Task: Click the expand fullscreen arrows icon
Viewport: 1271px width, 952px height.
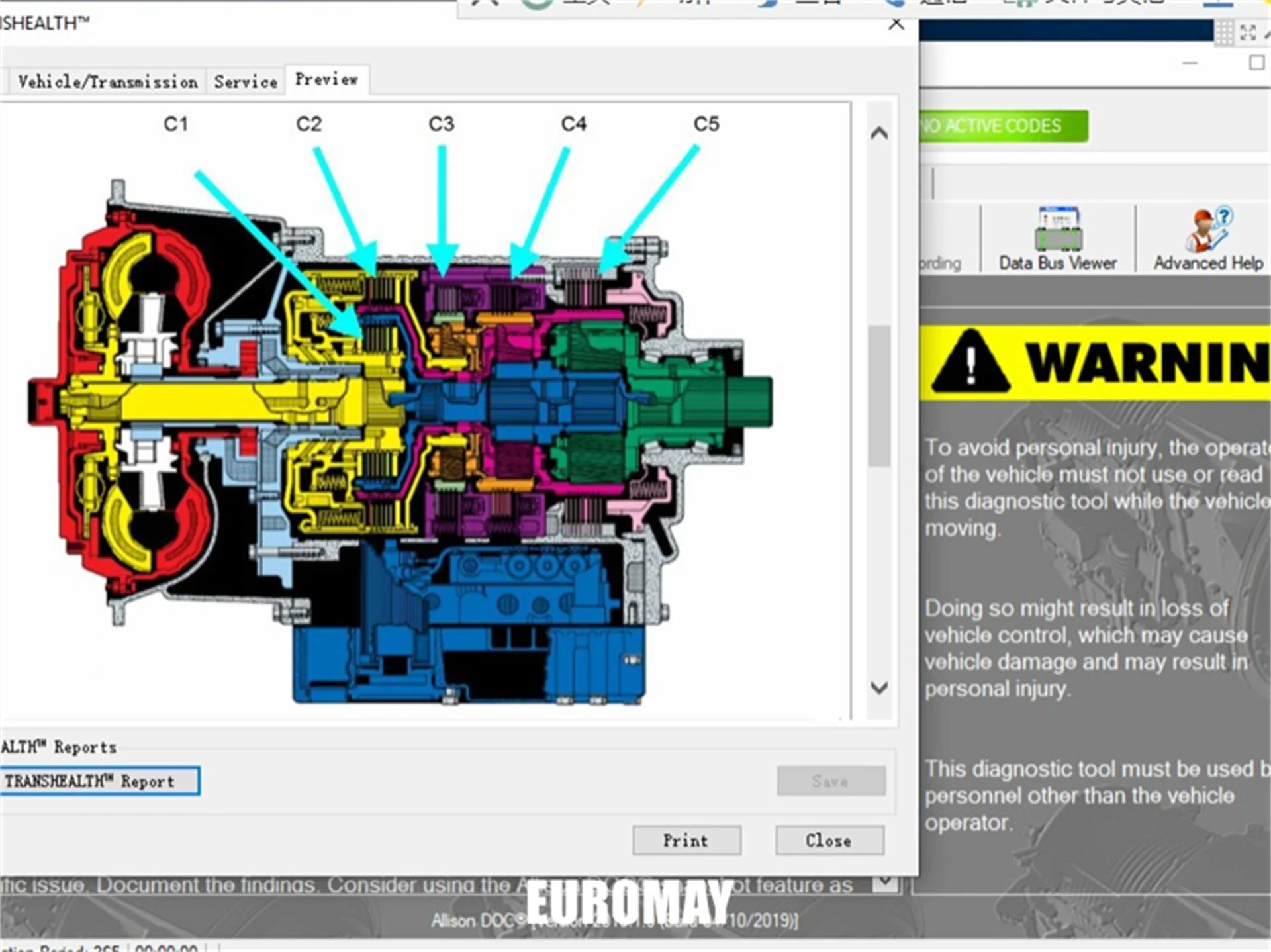Action: coord(1248,32)
